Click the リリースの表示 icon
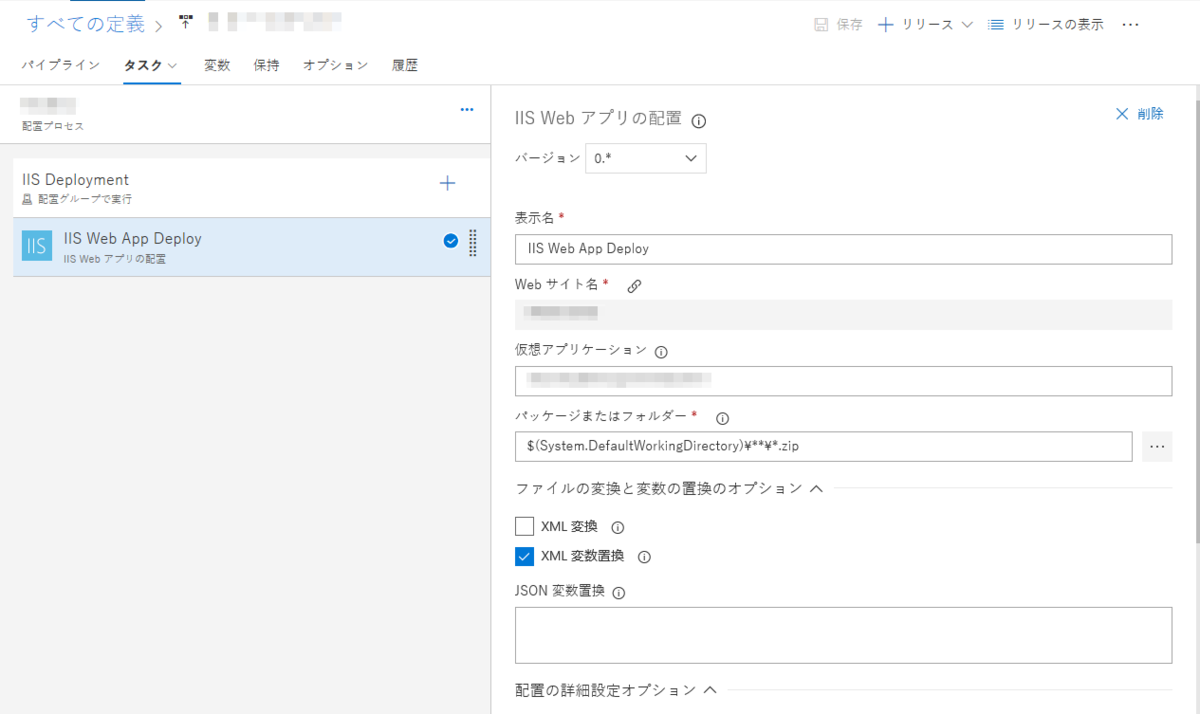1200x714 pixels. click(x=995, y=24)
